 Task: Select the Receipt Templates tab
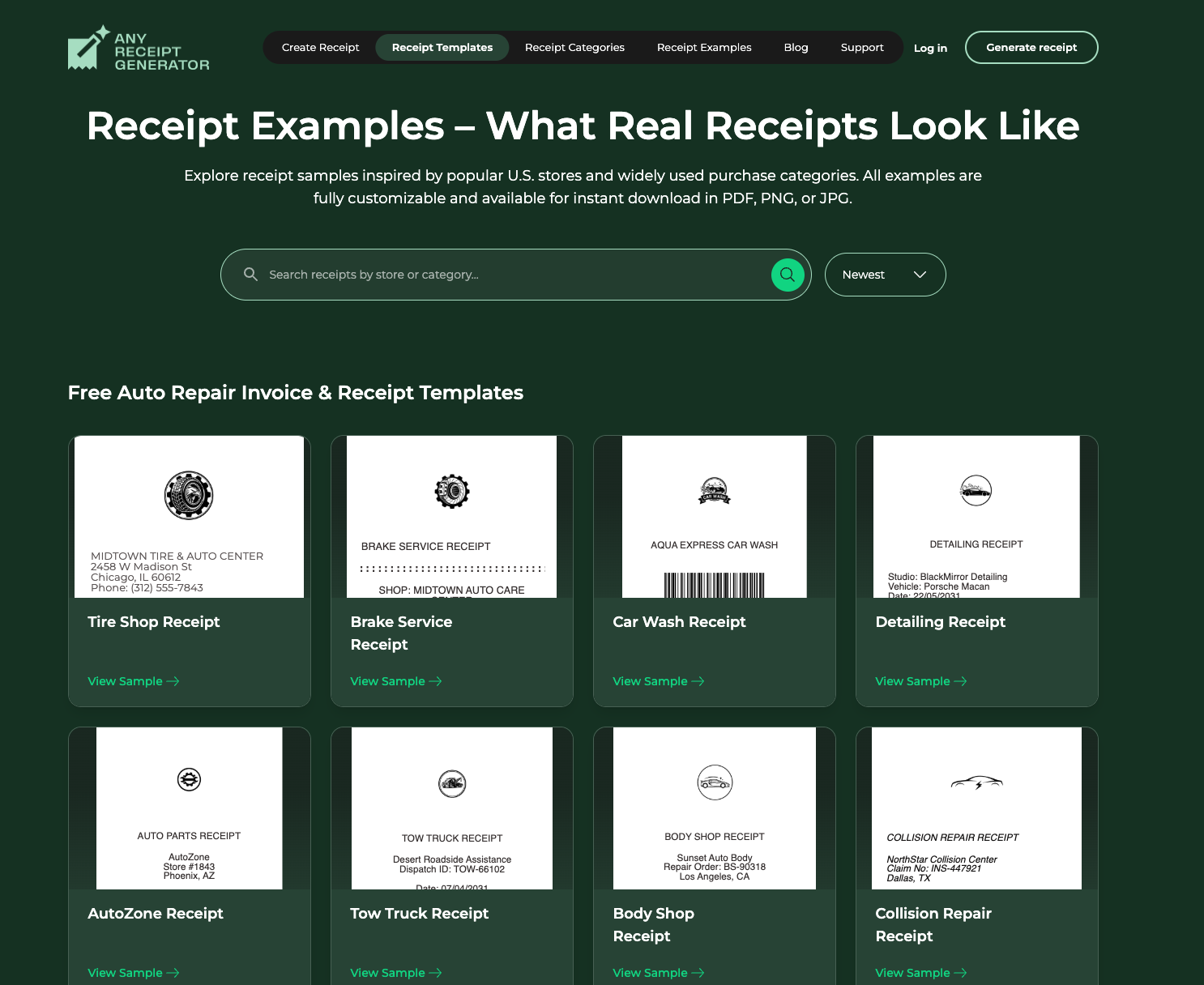click(442, 48)
